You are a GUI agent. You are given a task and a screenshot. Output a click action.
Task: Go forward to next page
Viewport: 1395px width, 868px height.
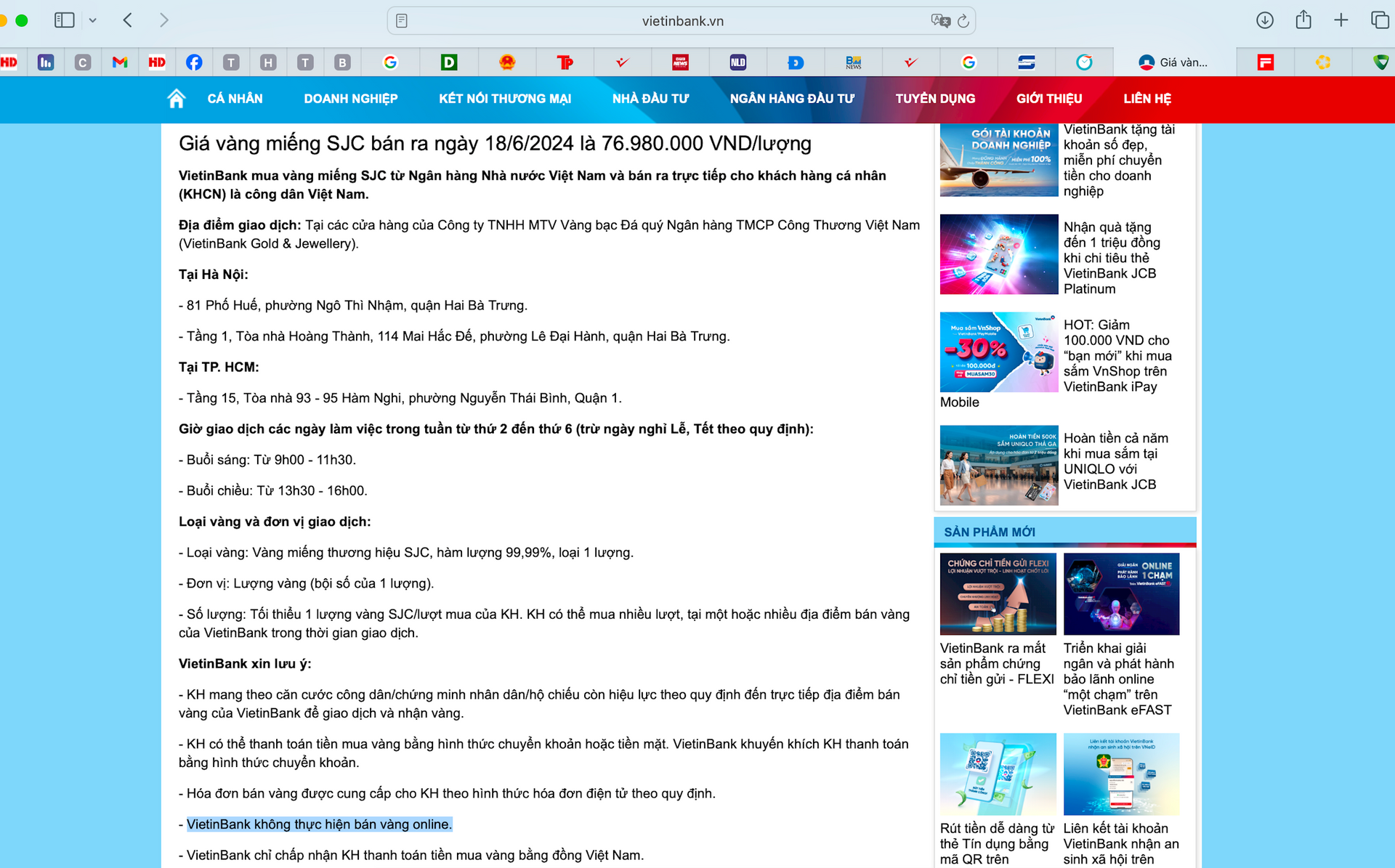(163, 20)
